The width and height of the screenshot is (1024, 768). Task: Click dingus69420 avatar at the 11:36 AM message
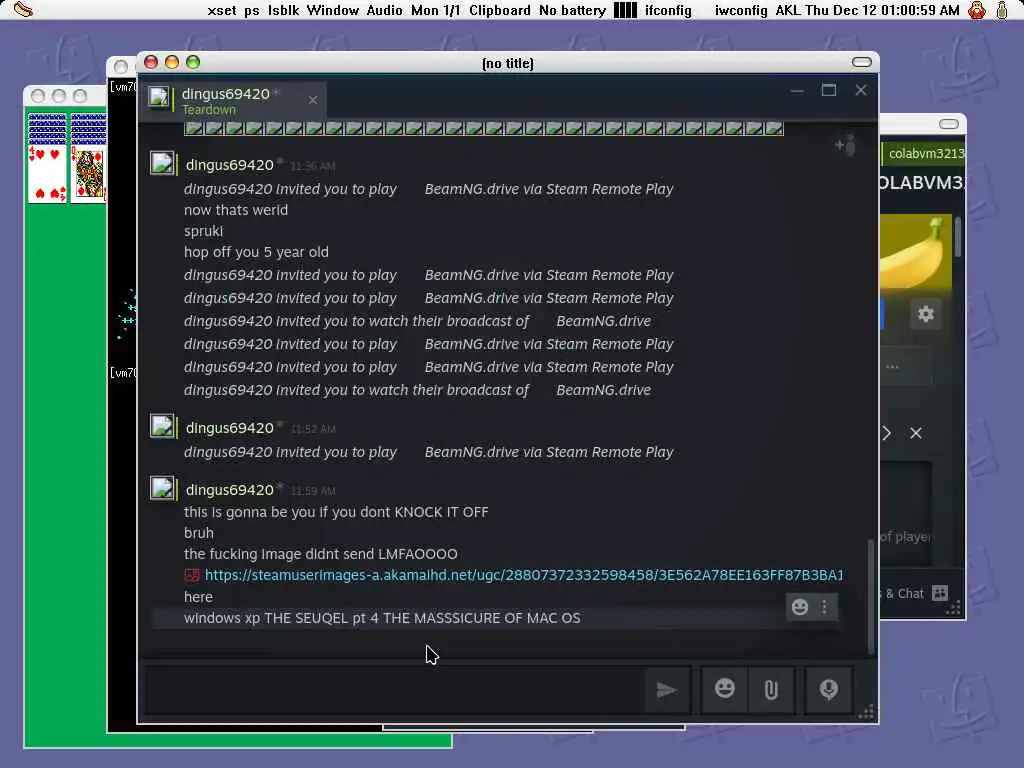pyautogui.click(x=162, y=163)
